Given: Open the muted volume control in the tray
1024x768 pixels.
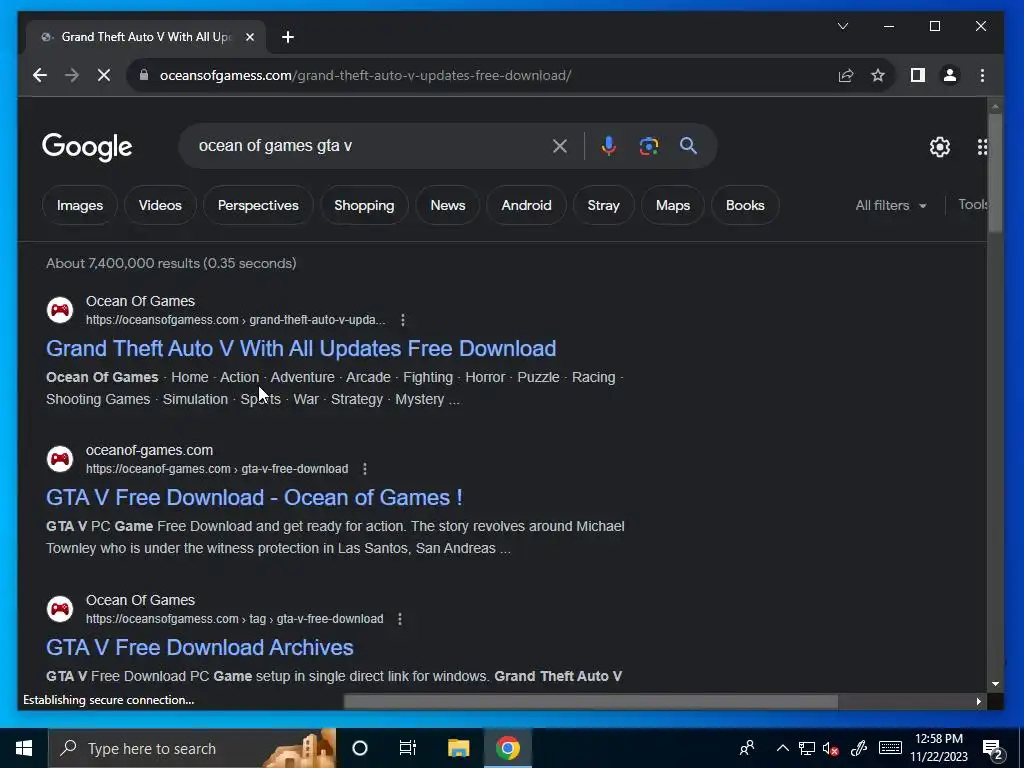Looking at the screenshot, I should point(831,748).
